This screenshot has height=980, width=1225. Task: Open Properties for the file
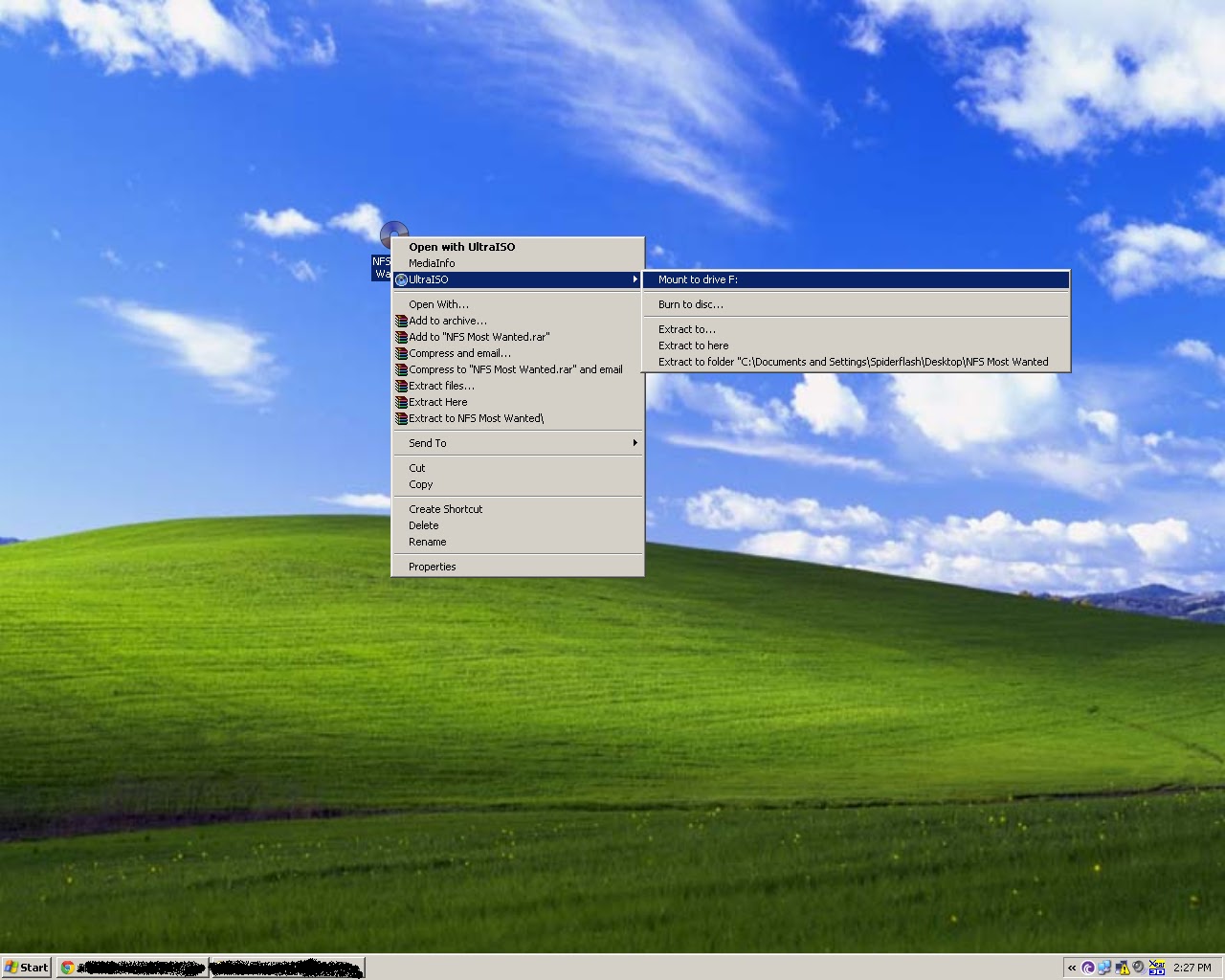pyautogui.click(x=518, y=567)
